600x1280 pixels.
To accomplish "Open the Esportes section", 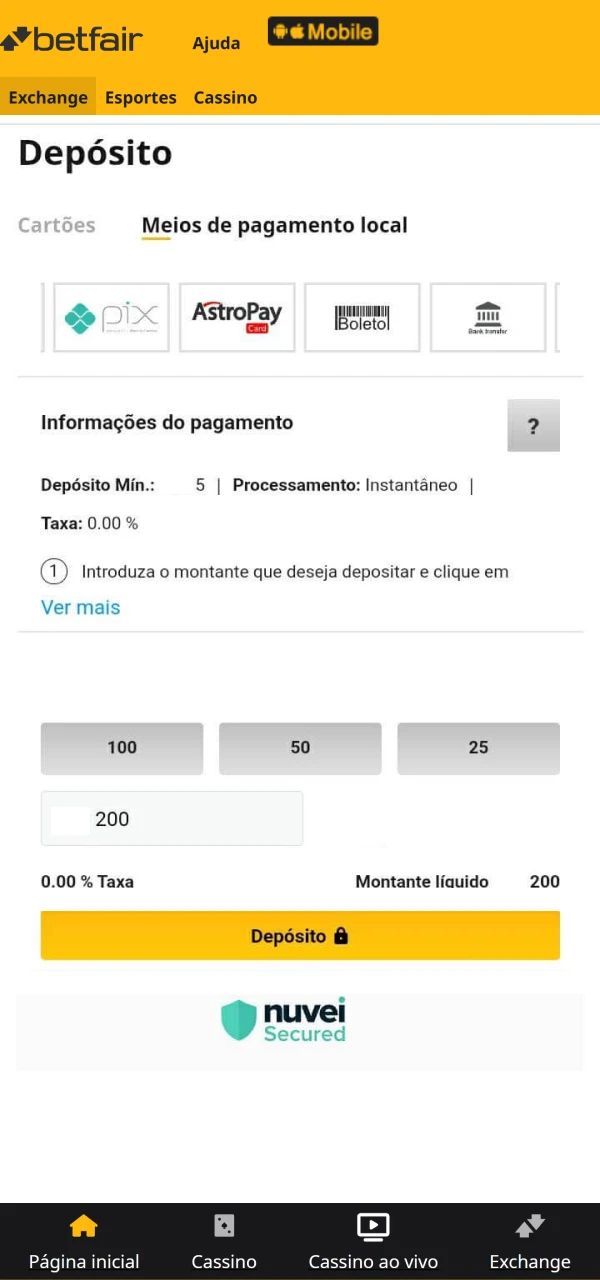I will pyautogui.click(x=140, y=97).
